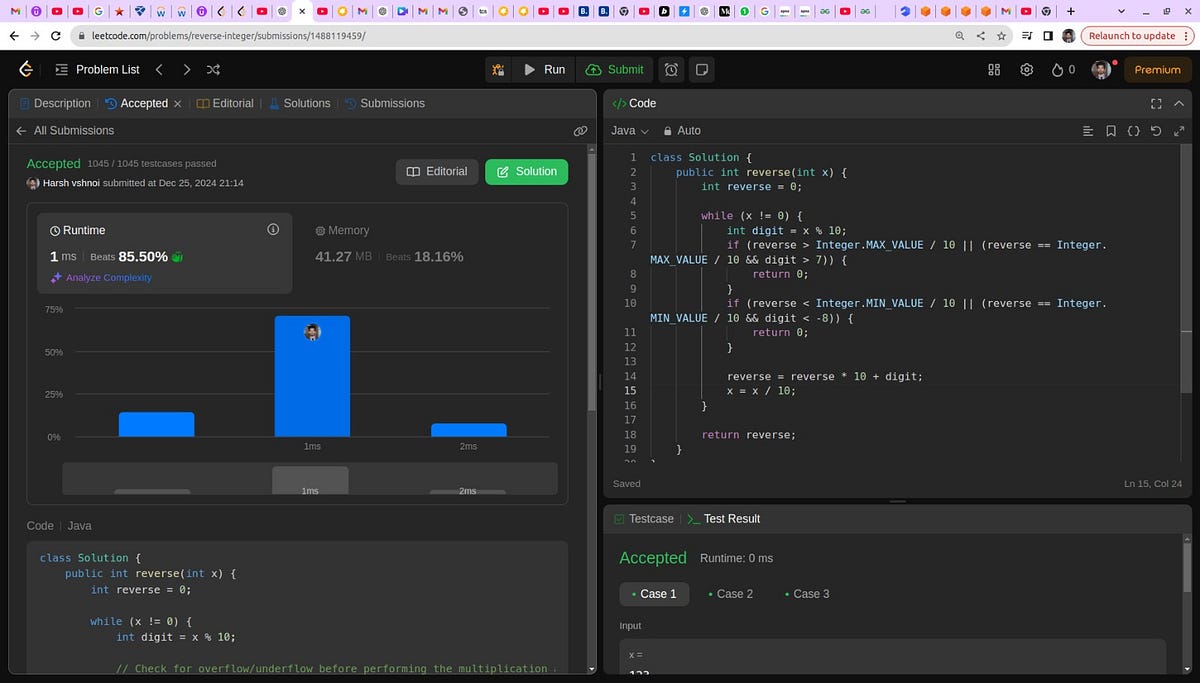Collapse the Code panel with the chevron
The width and height of the screenshot is (1200, 683).
[1178, 103]
